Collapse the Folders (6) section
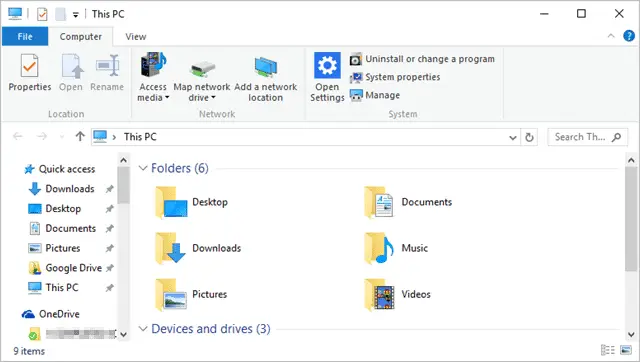 (x=142, y=168)
